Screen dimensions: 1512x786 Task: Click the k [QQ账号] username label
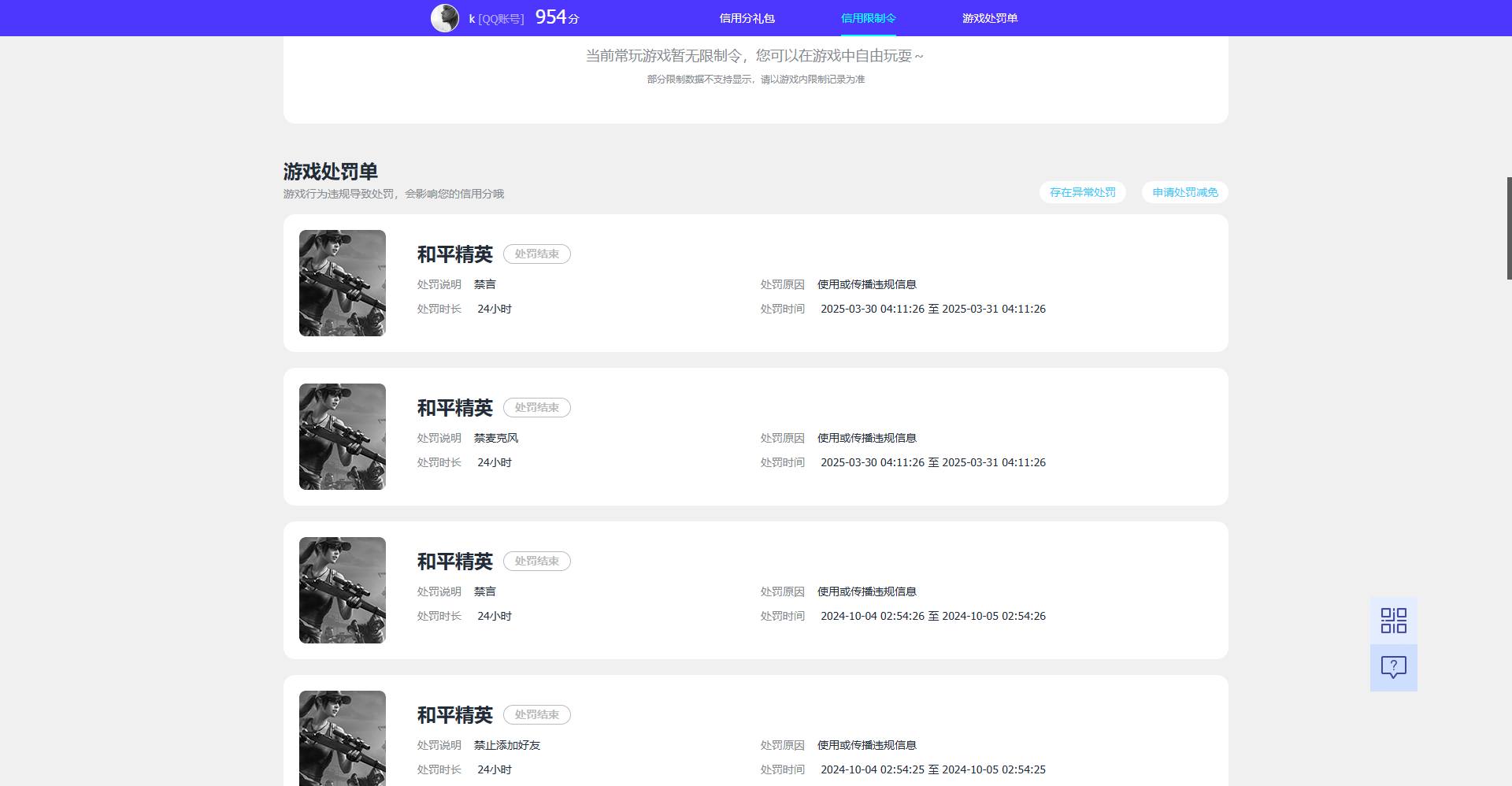pos(496,19)
